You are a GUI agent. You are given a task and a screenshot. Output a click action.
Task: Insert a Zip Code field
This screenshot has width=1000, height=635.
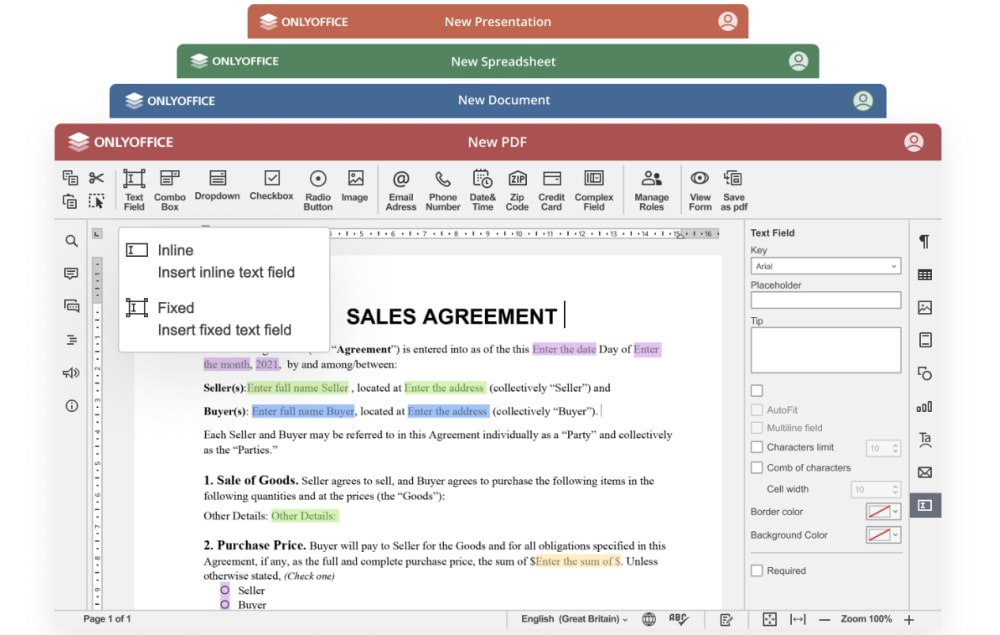pos(517,189)
